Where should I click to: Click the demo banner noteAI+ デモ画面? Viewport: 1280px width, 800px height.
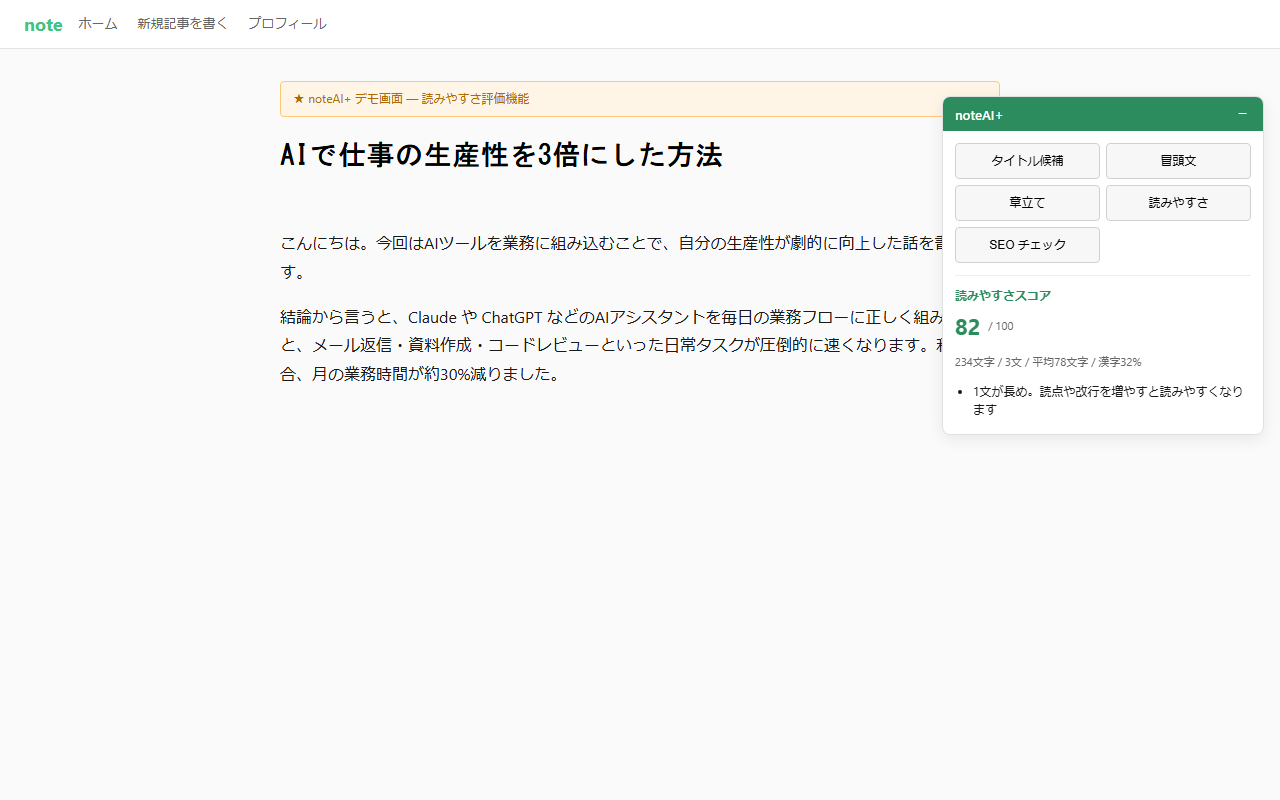tap(640, 99)
